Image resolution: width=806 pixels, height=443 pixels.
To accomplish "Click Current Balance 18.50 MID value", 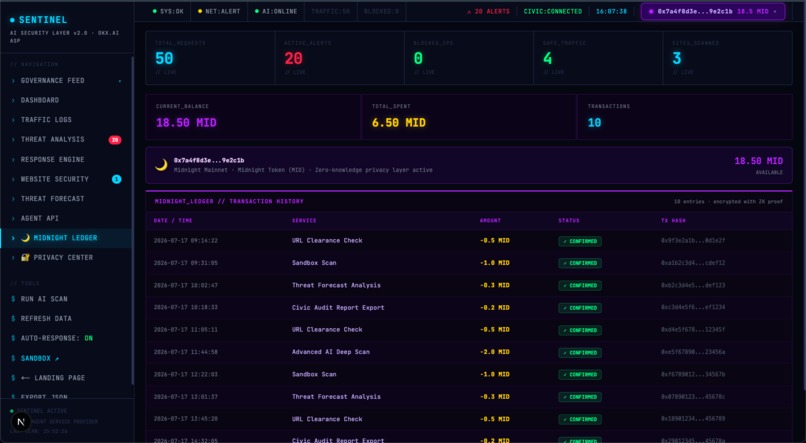I will tap(186, 123).
